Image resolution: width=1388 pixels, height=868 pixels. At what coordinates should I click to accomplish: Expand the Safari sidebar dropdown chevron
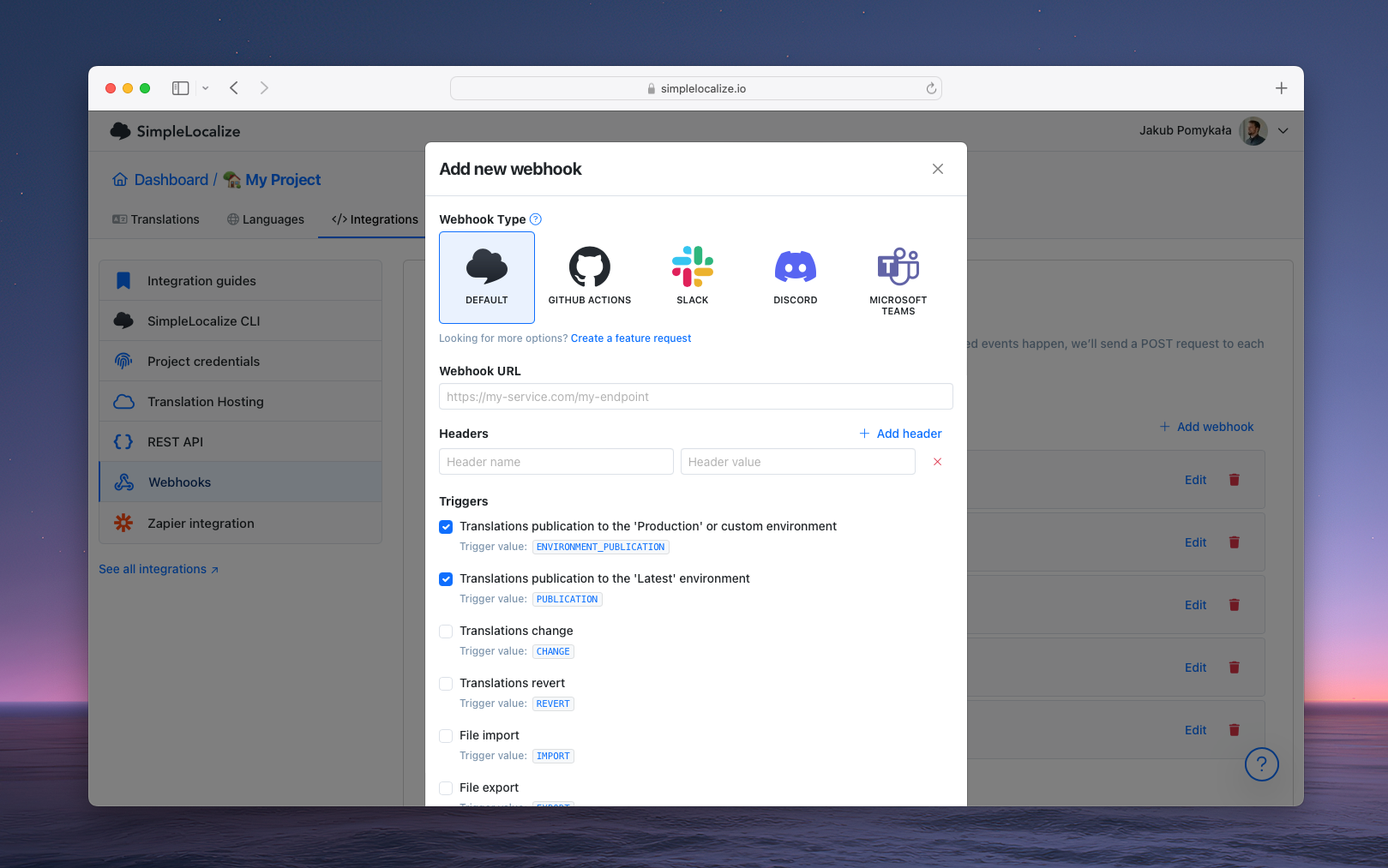pyautogui.click(x=206, y=88)
